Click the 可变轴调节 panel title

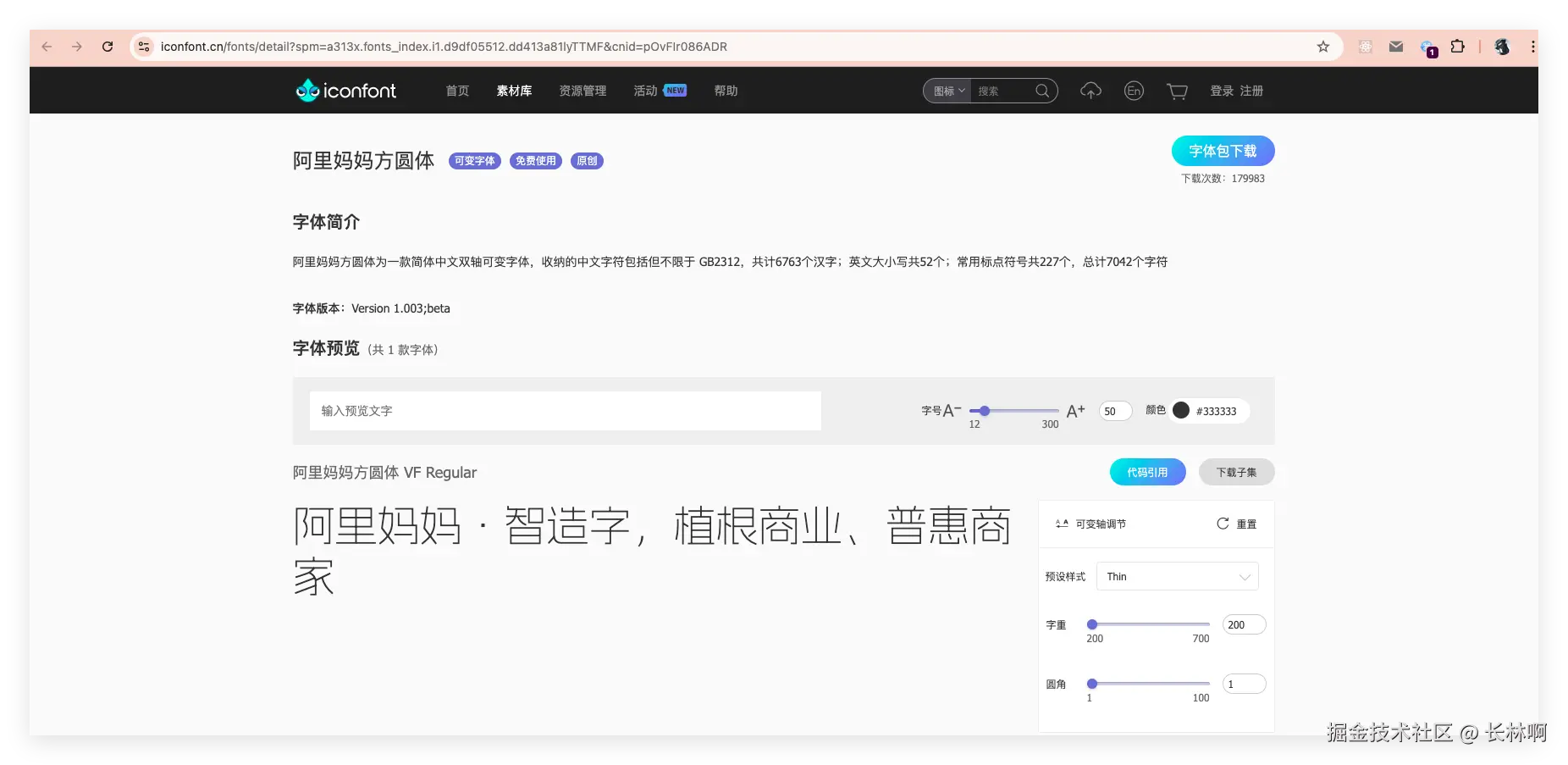pos(1101,524)
